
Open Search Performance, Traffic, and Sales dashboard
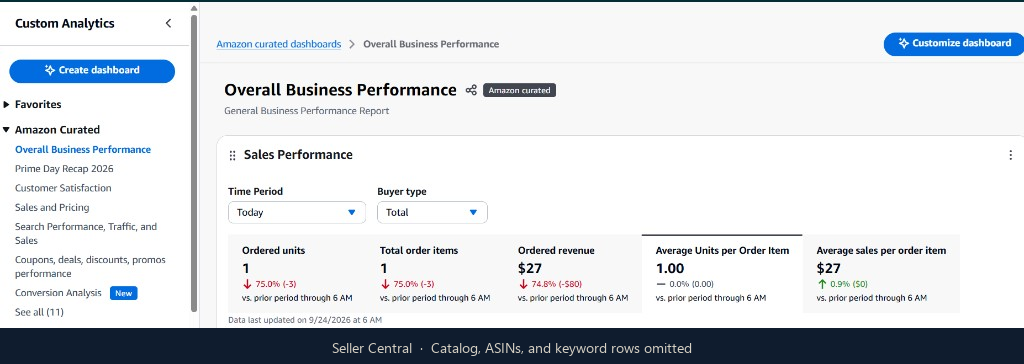[86, 233]
